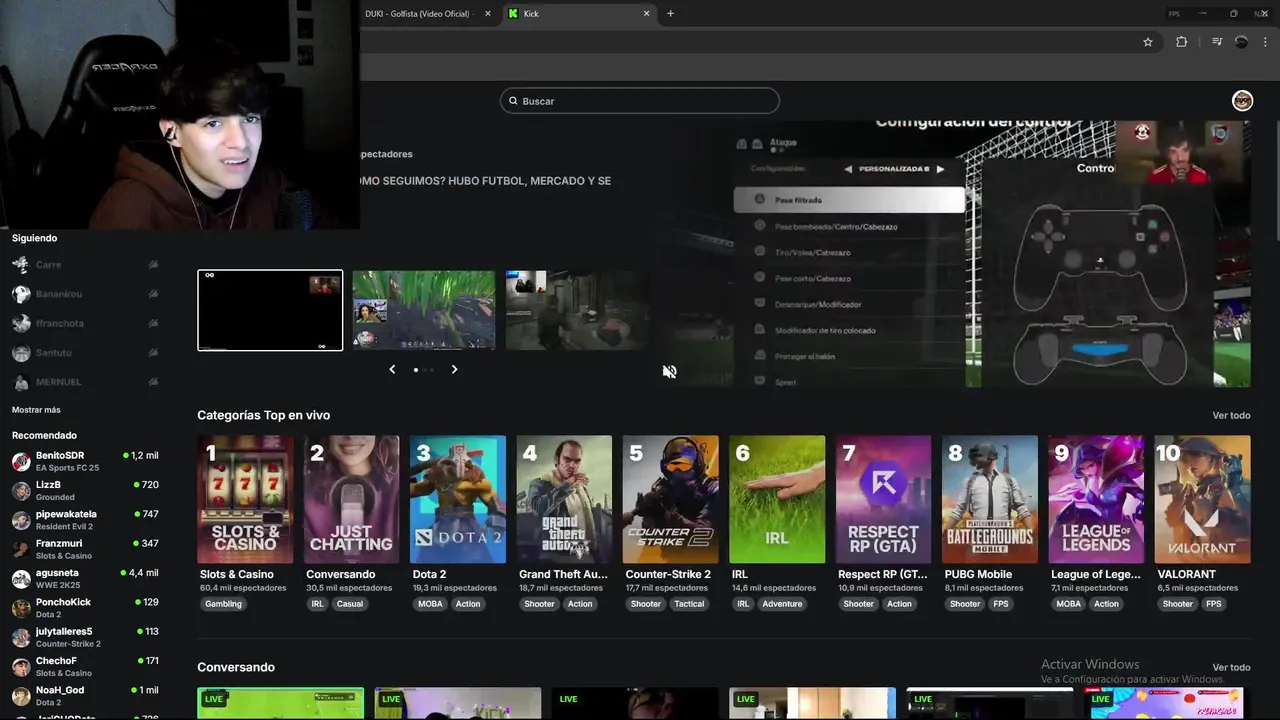Open the user profile avatar menu
Image resolution: width=1280 pixels, height=720 pixels.
point(1242,100)
